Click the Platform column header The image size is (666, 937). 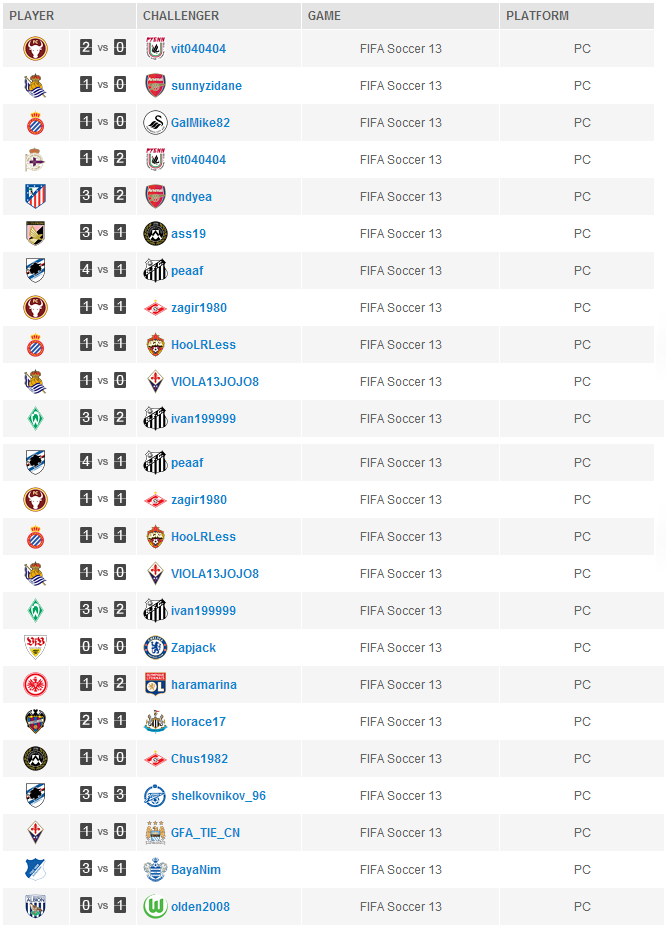pyautogui.click(x=537, y=16)
